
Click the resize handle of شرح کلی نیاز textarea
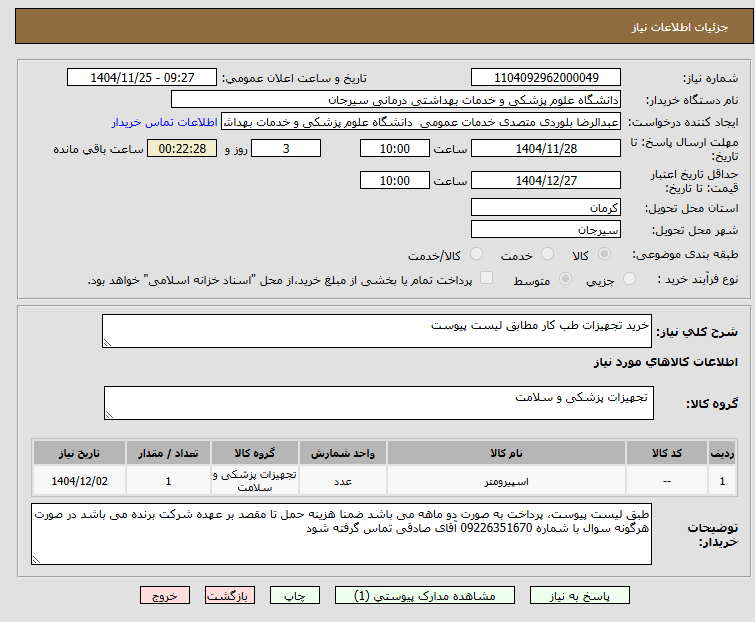(x=107, y=343)
